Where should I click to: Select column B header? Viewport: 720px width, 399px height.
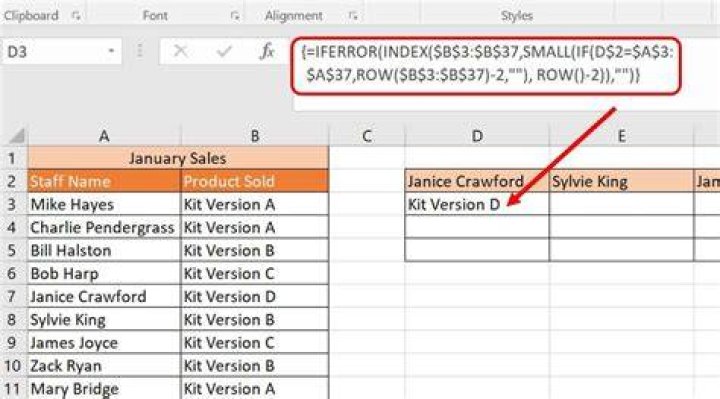[255, 136]
